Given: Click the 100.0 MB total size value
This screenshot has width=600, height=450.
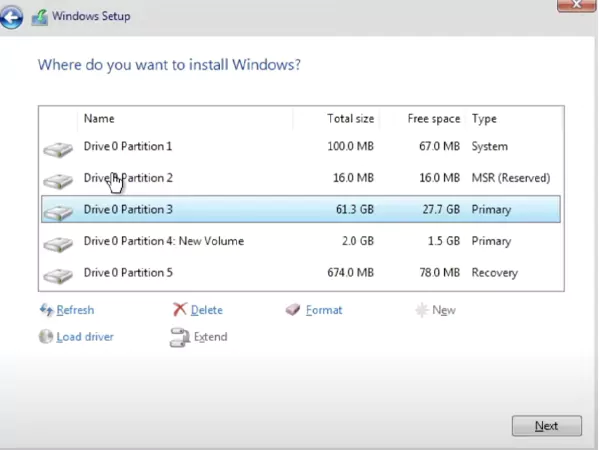Looking at the screenshot, I should point(351,146).
